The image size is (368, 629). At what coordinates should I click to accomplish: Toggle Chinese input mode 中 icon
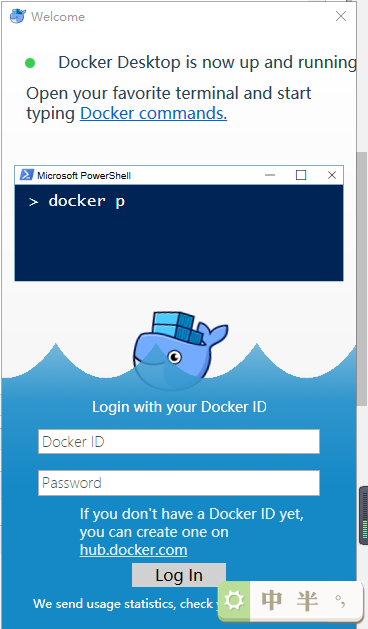tap(272, 601)
